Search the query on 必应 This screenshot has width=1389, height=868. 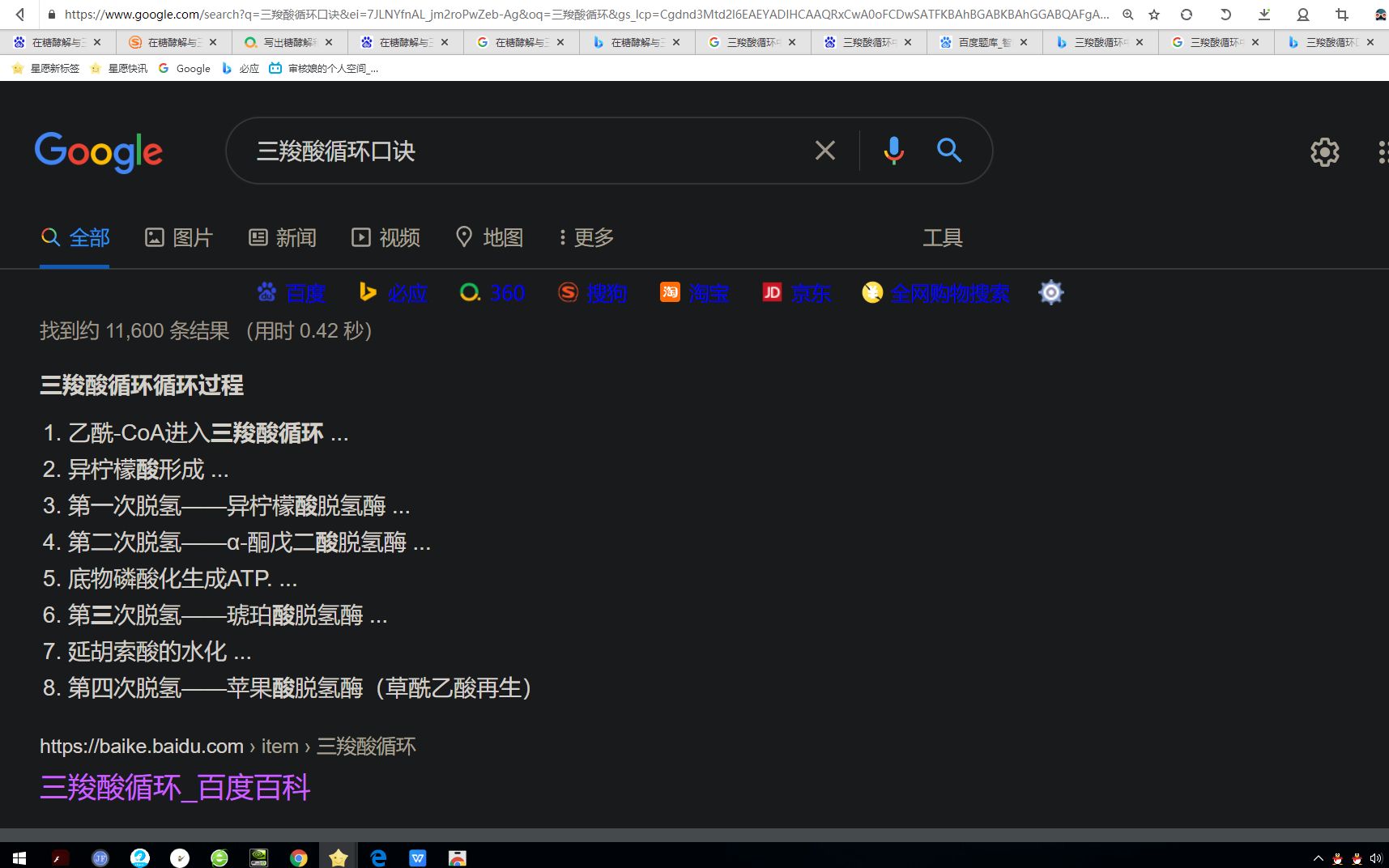point(393,292)
